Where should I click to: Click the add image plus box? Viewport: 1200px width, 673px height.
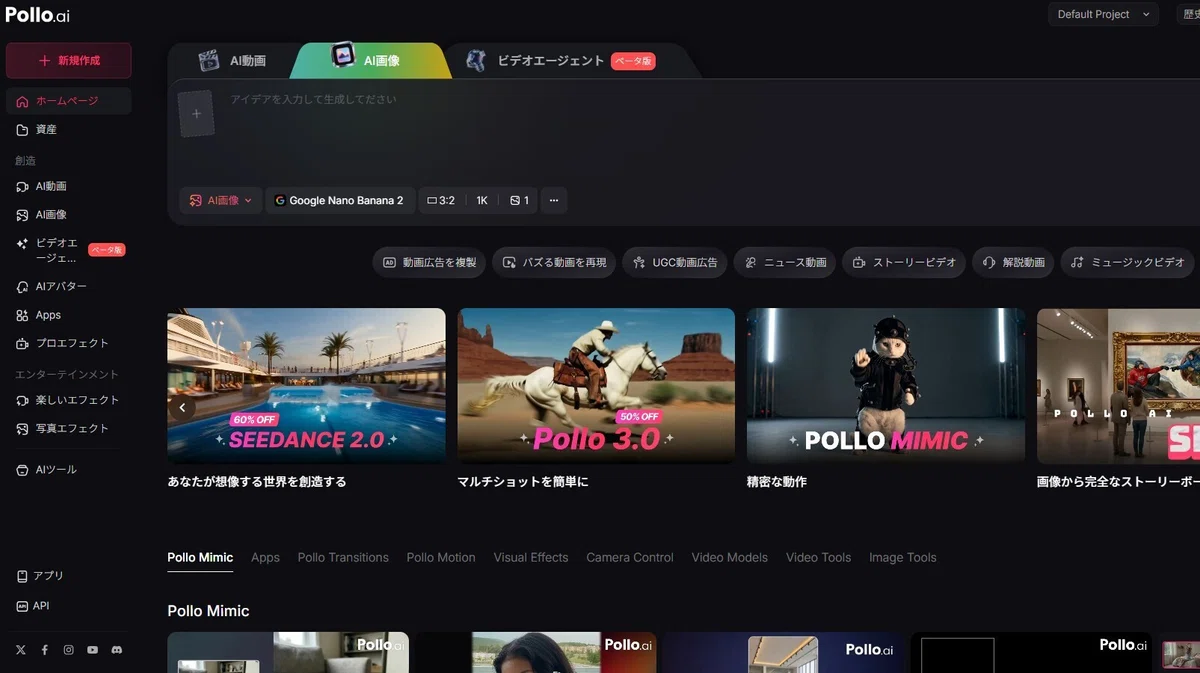pyautogui.click(x=196, y=114)
